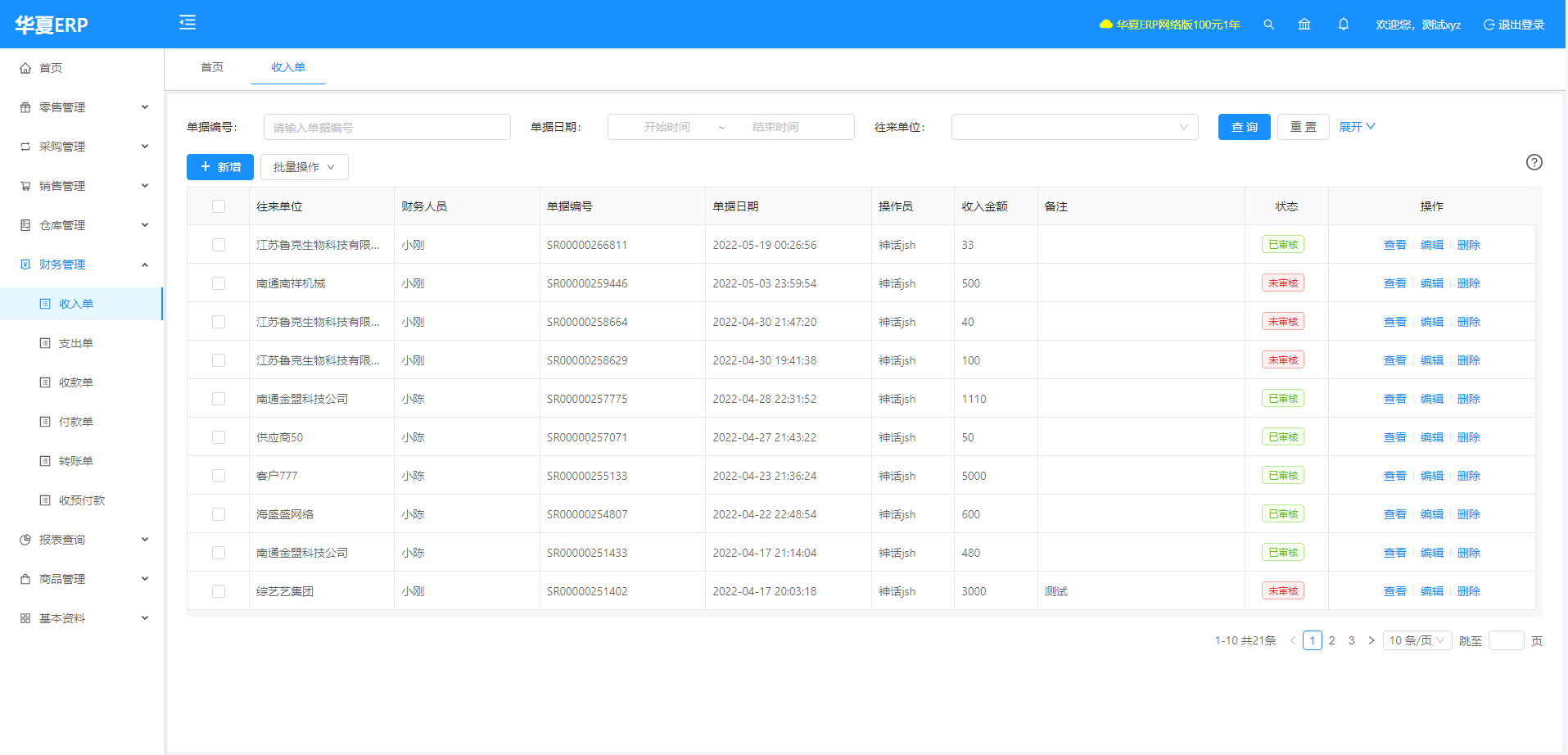Open notifications bell icon
The height and width of the screenshot is (755, 1568).
pyautogui.click(x=1344, y=25)
